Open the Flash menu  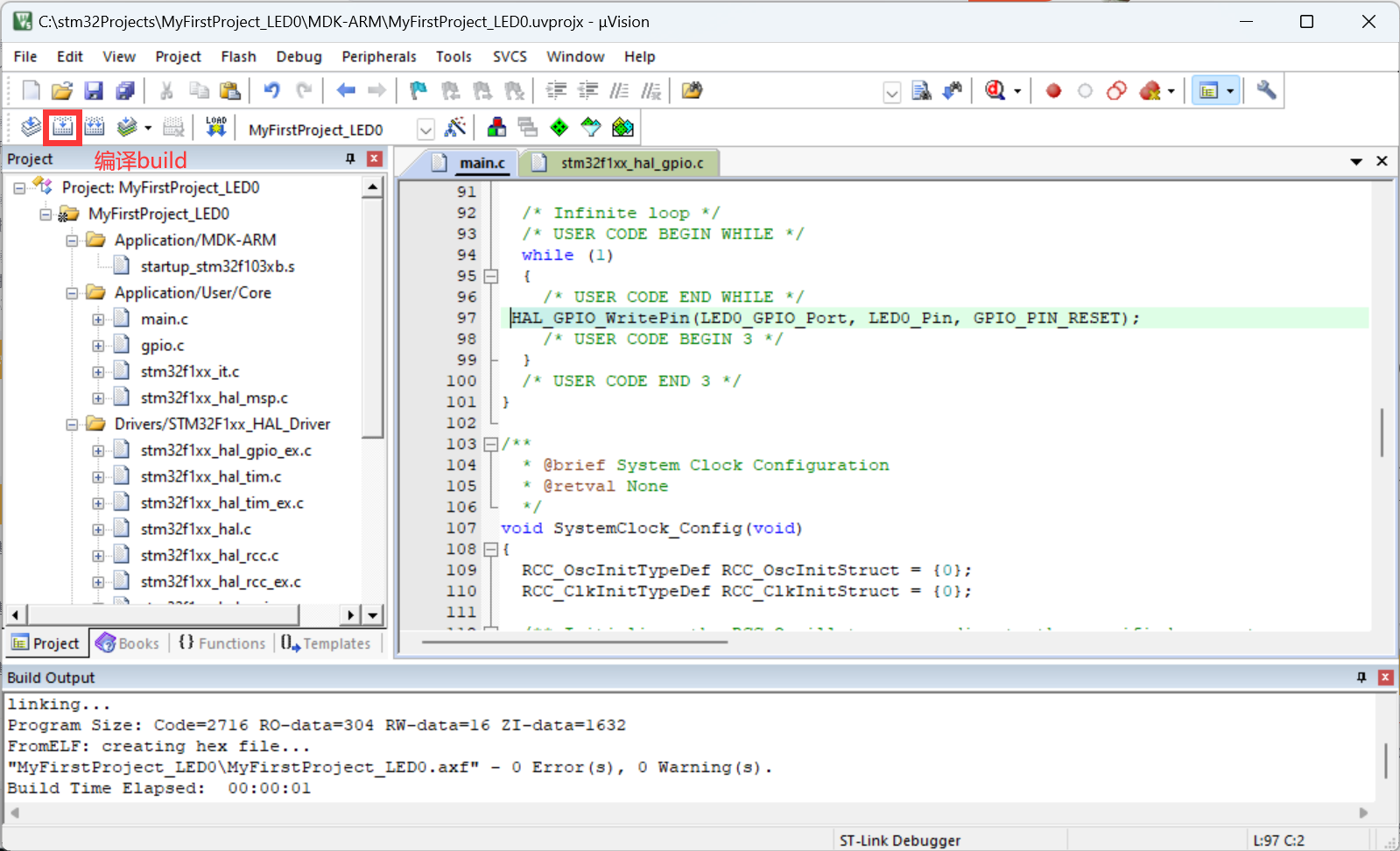238,56
